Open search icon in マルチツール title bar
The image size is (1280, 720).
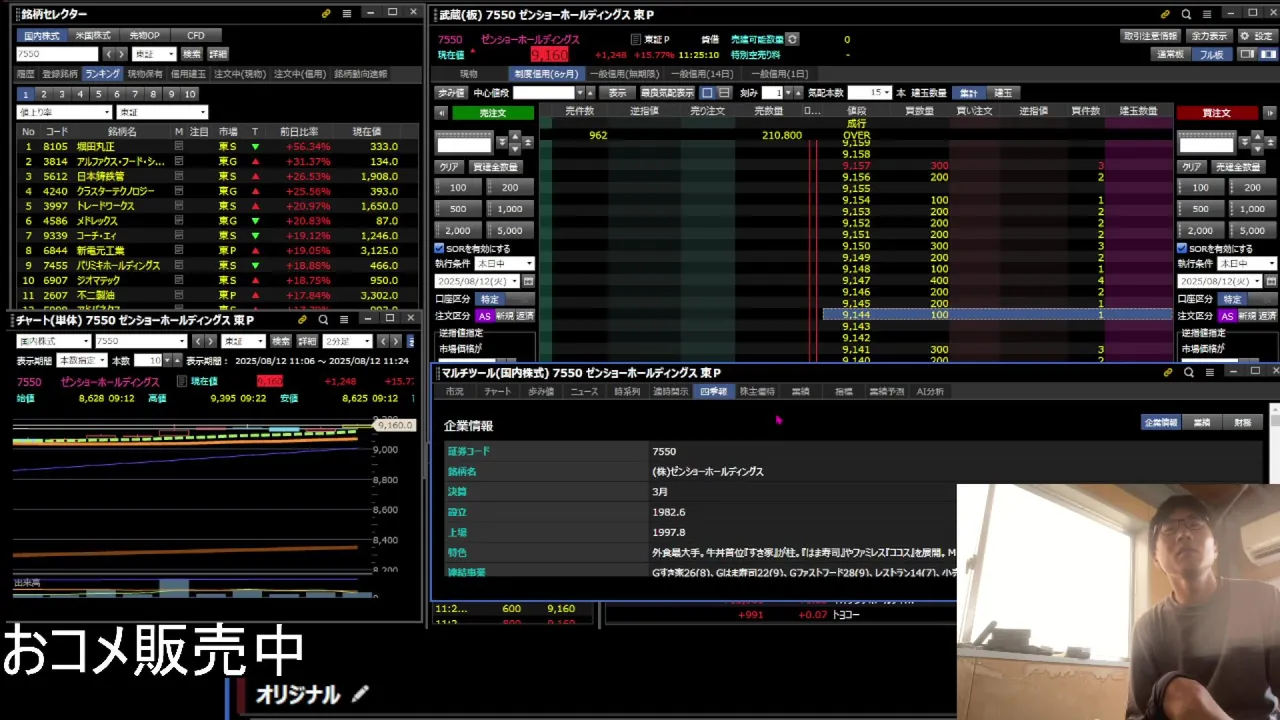[x=1188, y=372]
